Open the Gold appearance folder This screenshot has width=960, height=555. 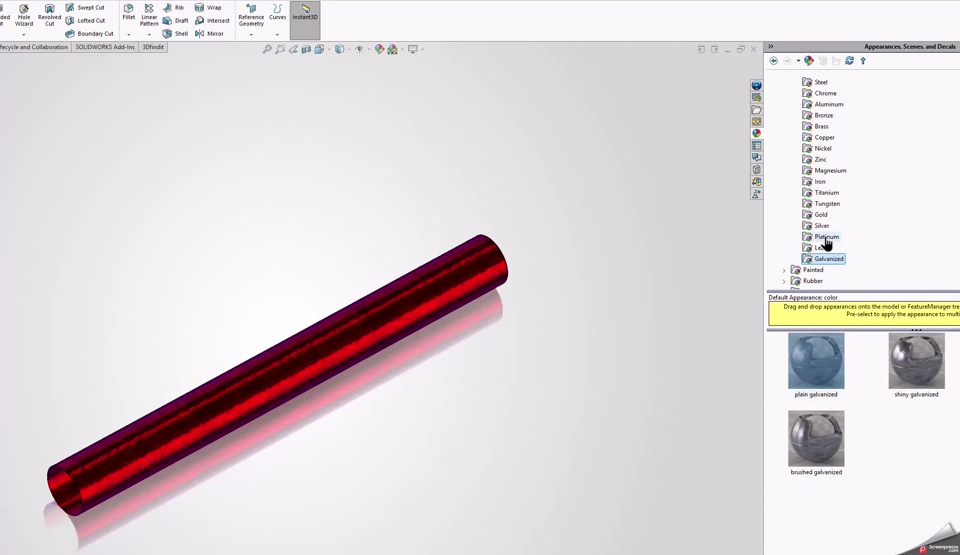pos(815,214)
